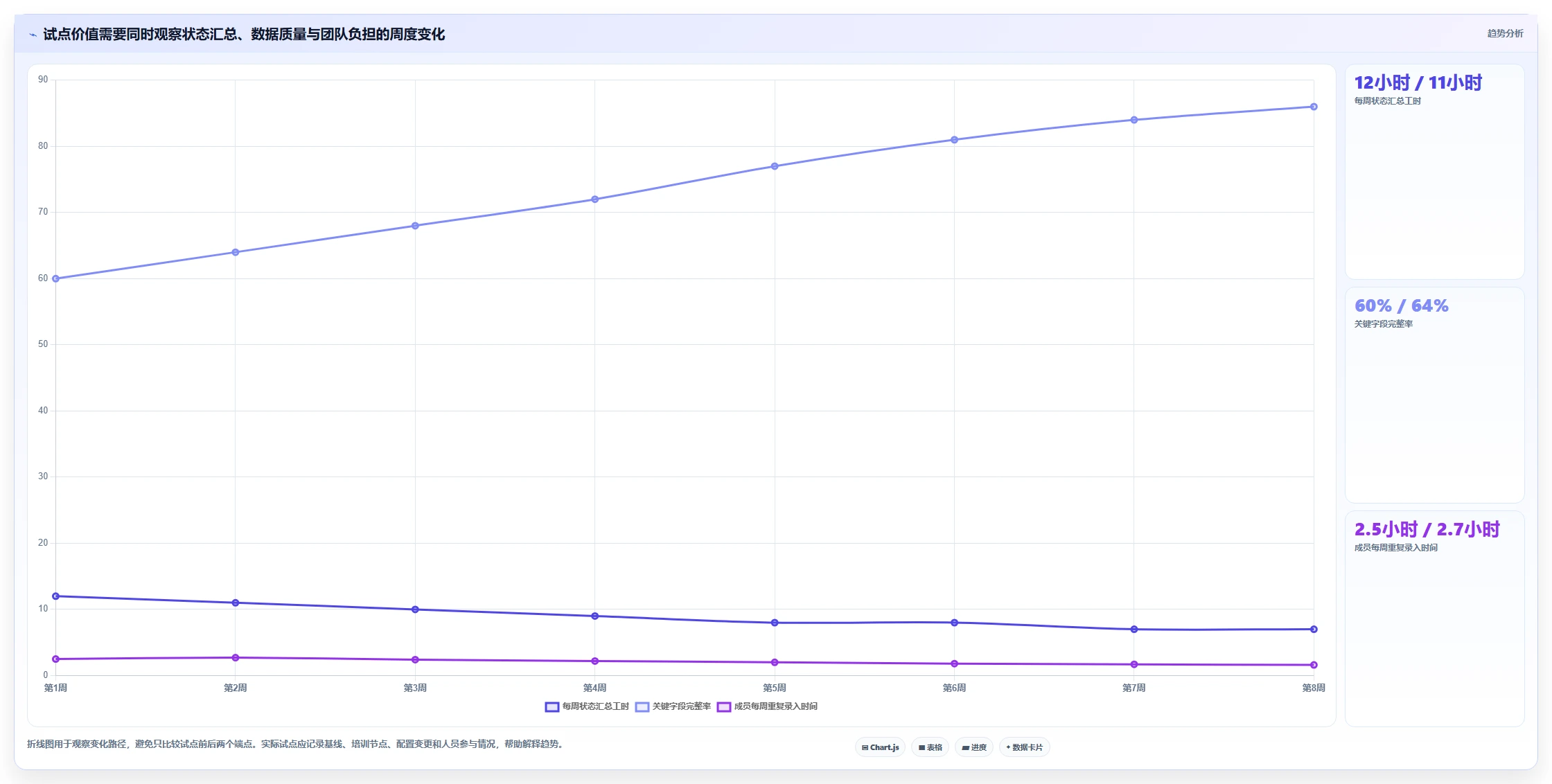Click the 关键字段完整率 legend color box
The height and width of the screenshot is (784, 1552).
coord(642,706)
